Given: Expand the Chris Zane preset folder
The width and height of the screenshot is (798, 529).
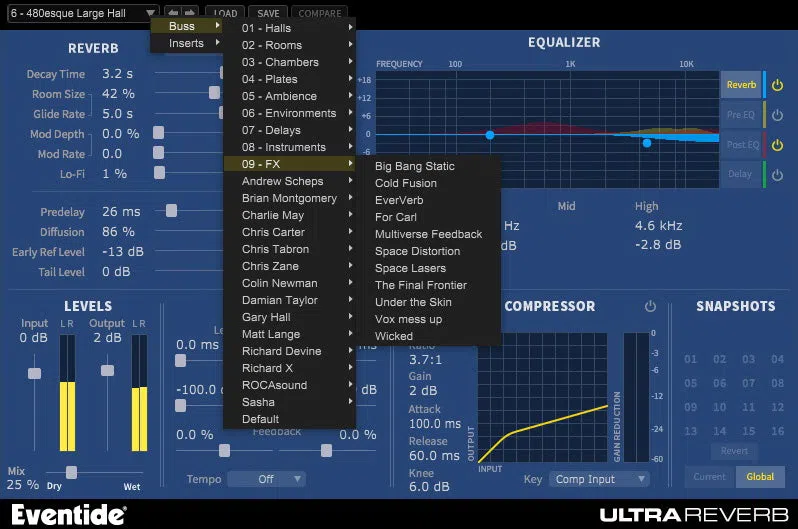Looking at the screenshot, I should point(290,266).
